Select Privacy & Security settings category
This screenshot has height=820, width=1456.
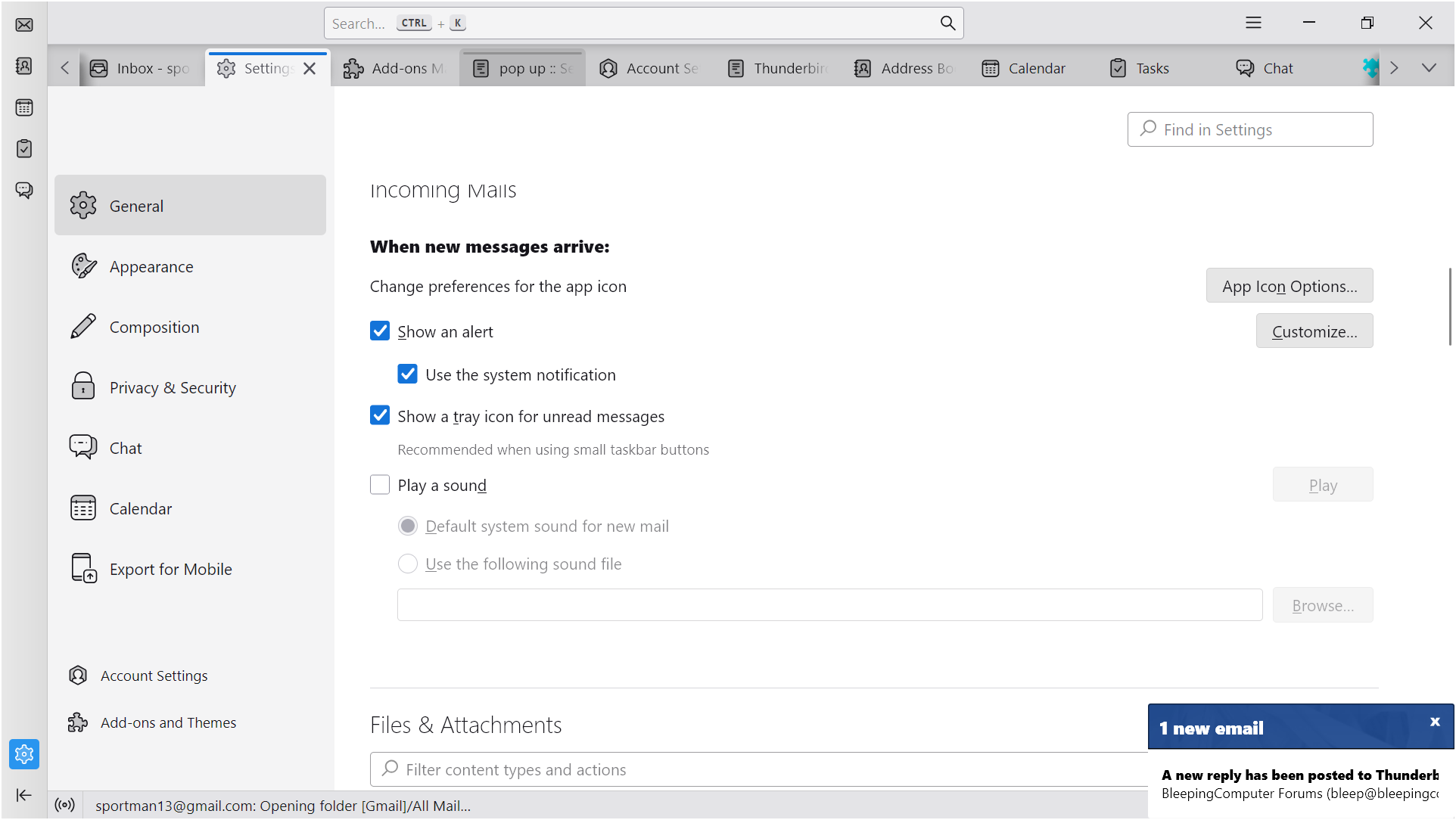click(173, 387)
